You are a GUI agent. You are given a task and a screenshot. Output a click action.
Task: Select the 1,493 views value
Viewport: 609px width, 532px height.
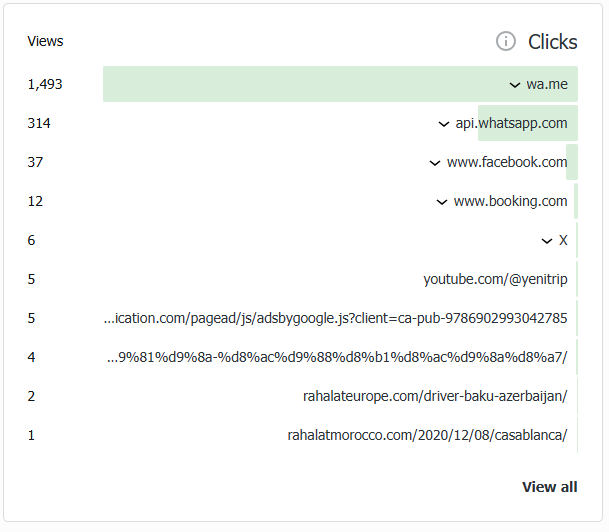click(45, 84)
